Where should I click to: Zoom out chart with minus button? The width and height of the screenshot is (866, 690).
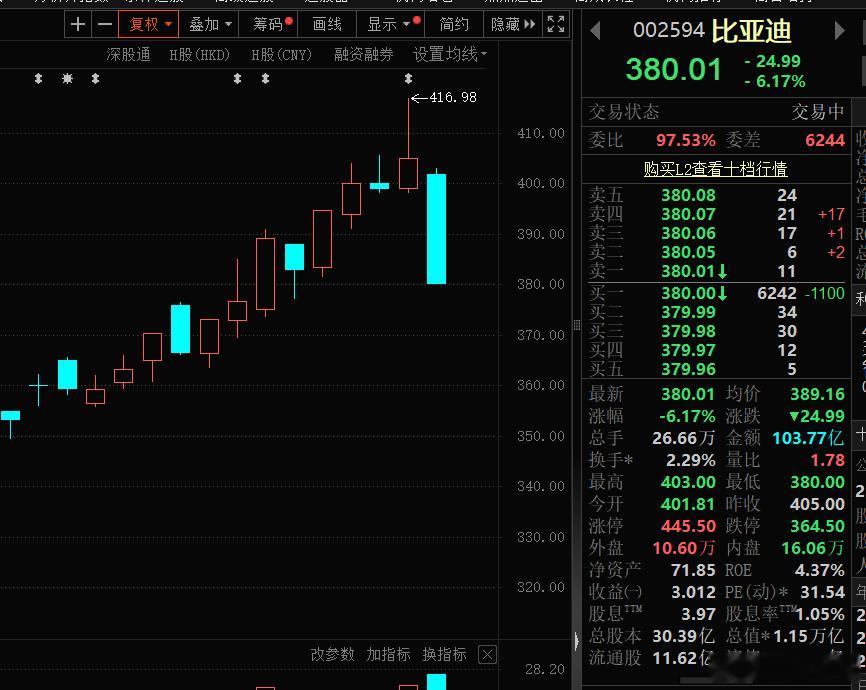[x=104, y=24]
